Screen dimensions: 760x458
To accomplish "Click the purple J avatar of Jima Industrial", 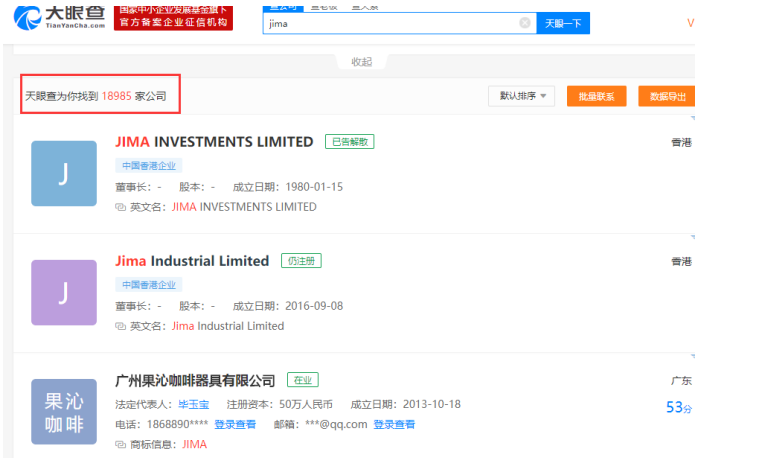I will pyautogui.click(x=64, y=293).
